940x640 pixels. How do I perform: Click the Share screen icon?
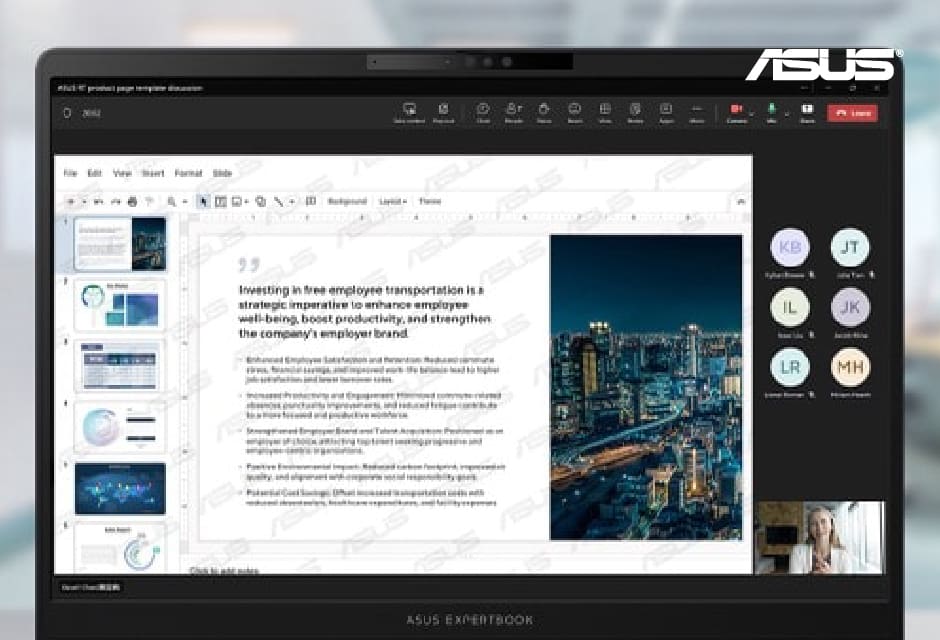pos(807,111)
